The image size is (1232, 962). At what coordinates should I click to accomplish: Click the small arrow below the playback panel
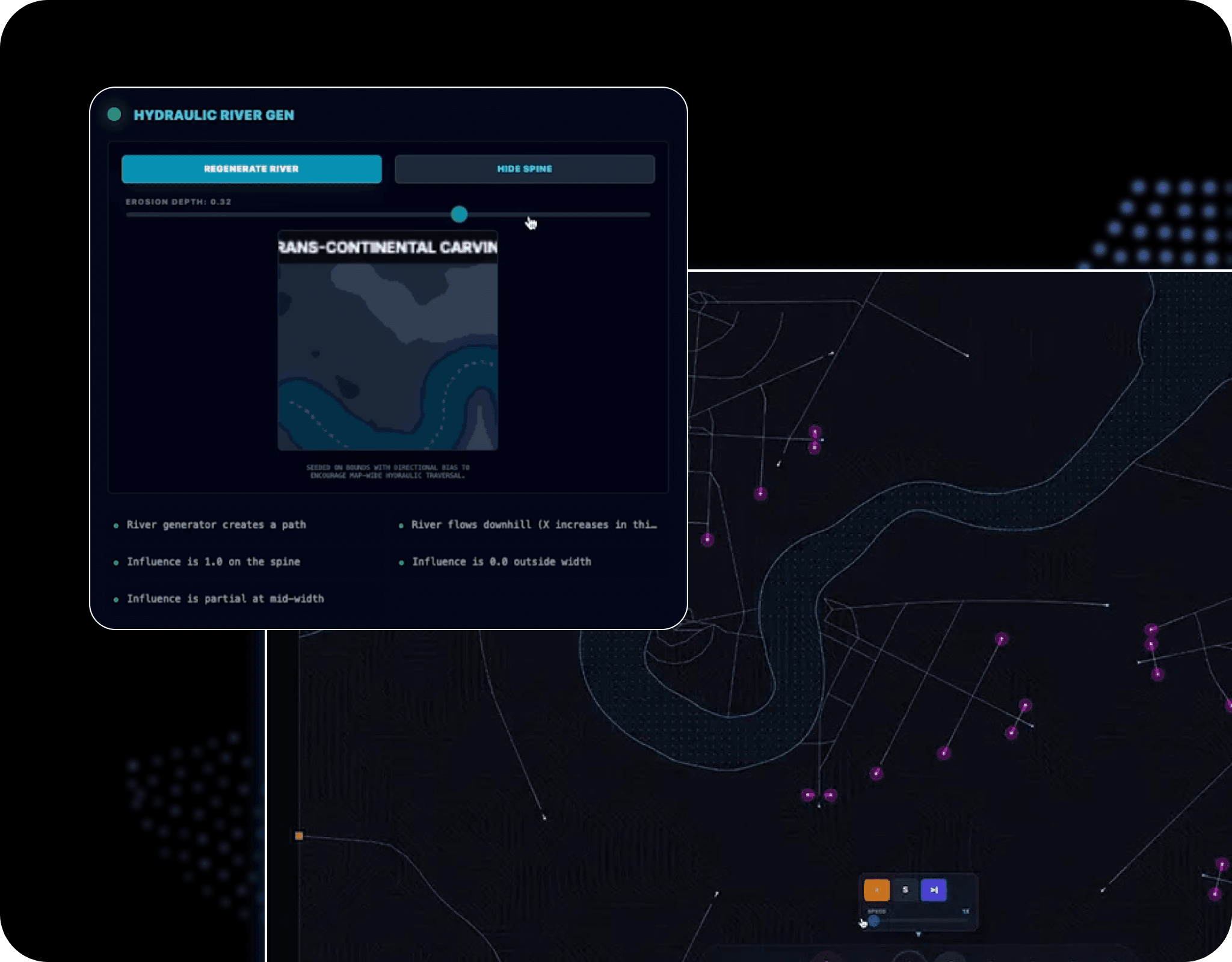pyautogui.click(x=918, y=934)
